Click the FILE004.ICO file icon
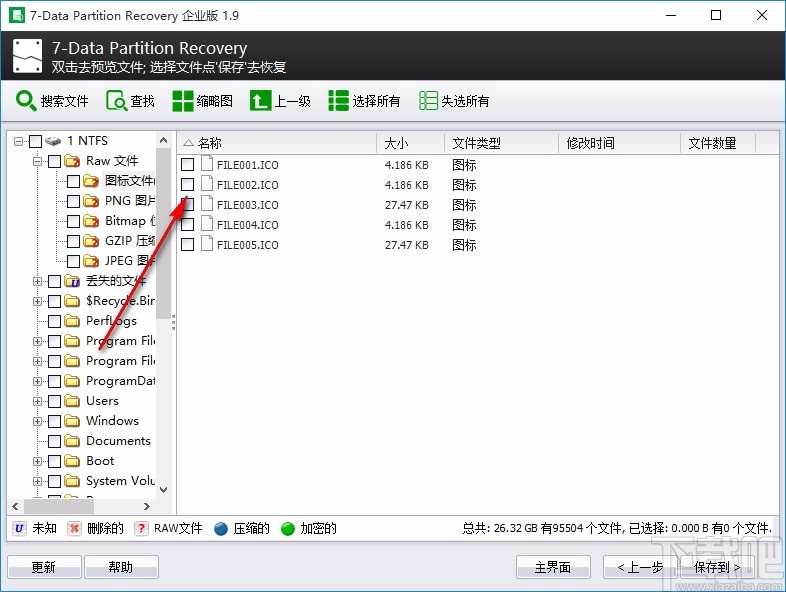This screenshot has height=592, width=786. point(207,224)
